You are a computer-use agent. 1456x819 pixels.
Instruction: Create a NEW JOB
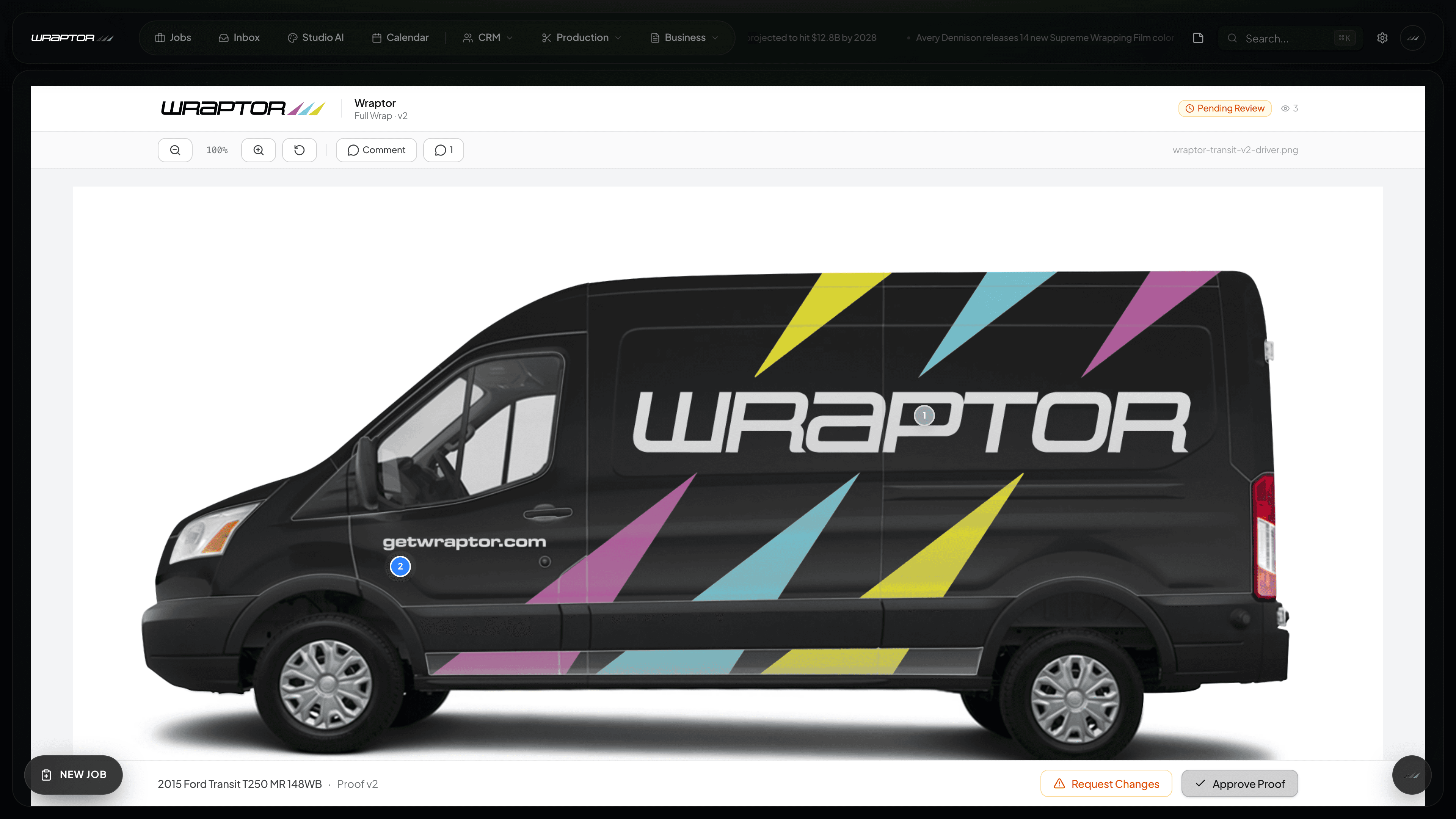point(74,775)
